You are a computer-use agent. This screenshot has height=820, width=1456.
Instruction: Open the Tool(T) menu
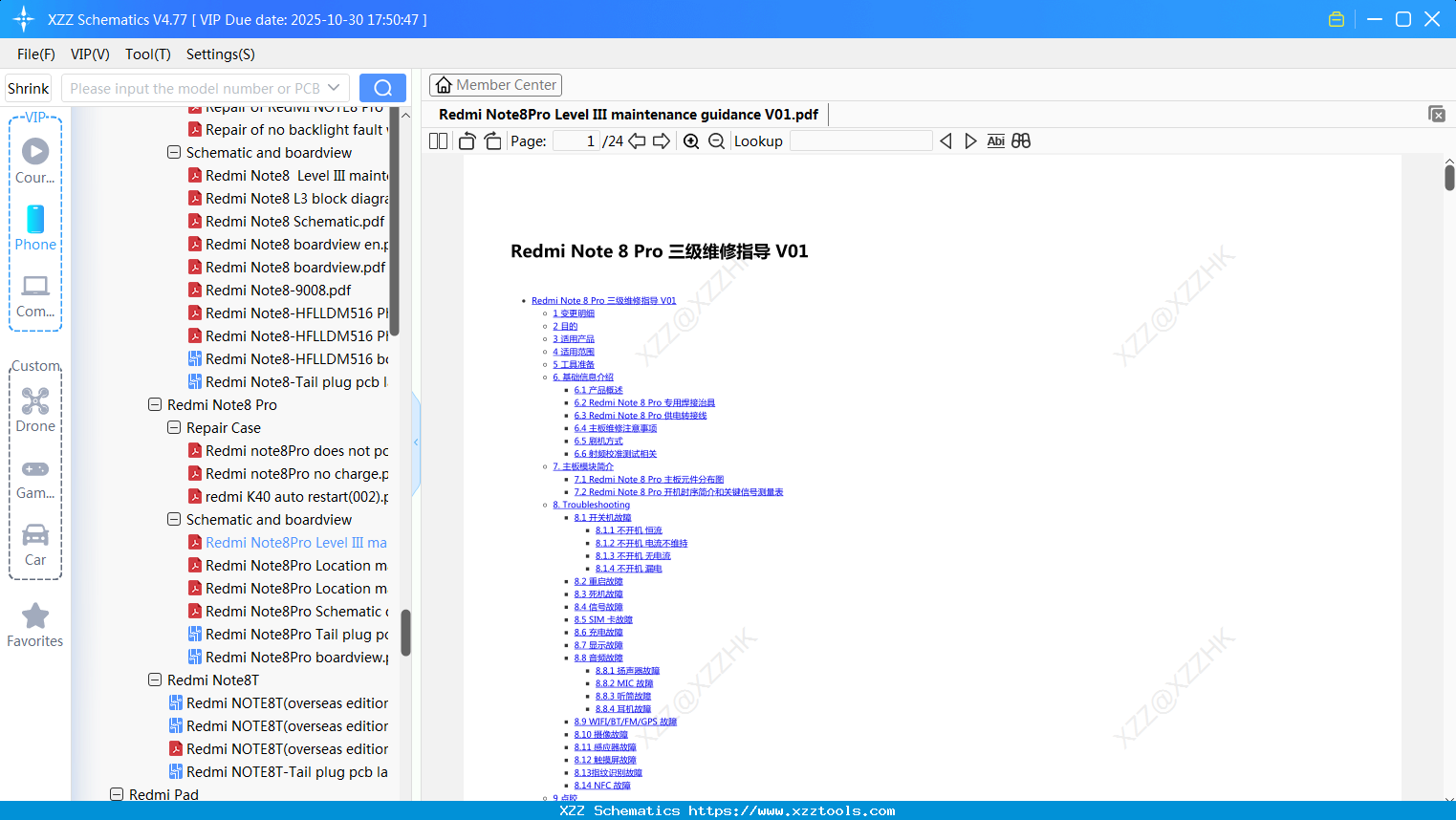pos(148,54)
